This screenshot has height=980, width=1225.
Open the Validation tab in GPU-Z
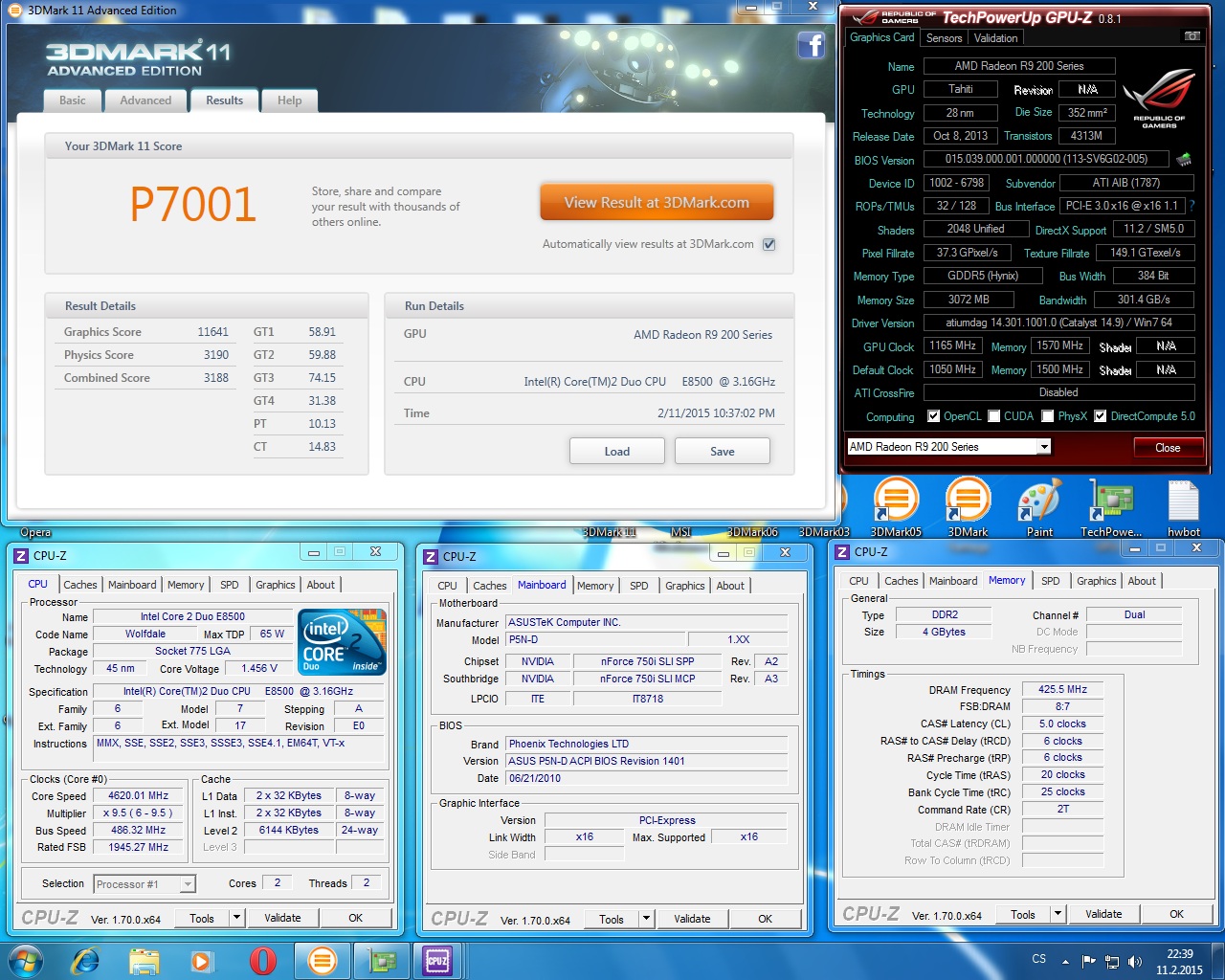(995, 38)
